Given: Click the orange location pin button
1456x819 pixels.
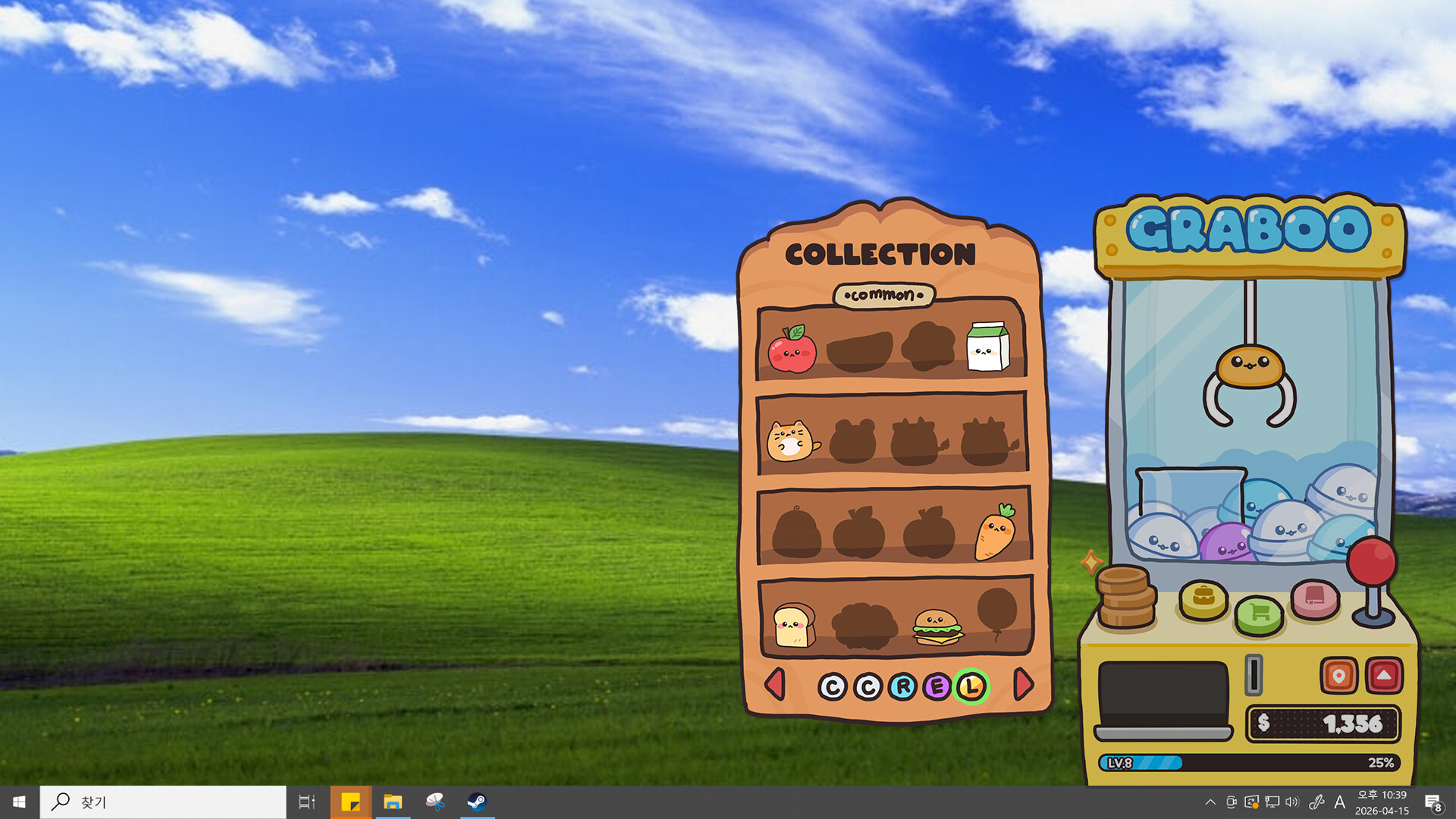Looking at the screenshot, I should (1338, 675).
